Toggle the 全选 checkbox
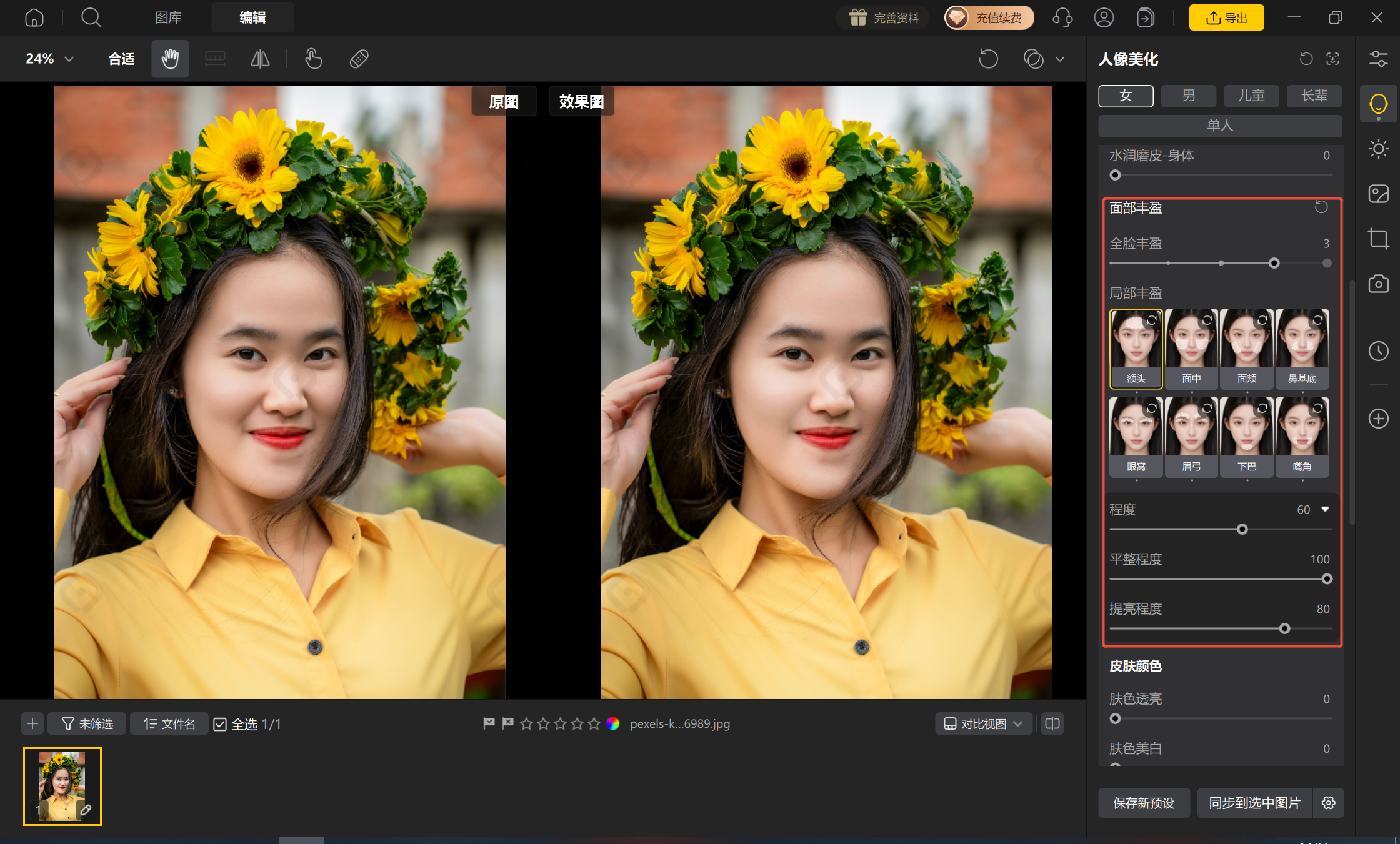This screenshot has height=844, width=1400. [x=220, y=724]
